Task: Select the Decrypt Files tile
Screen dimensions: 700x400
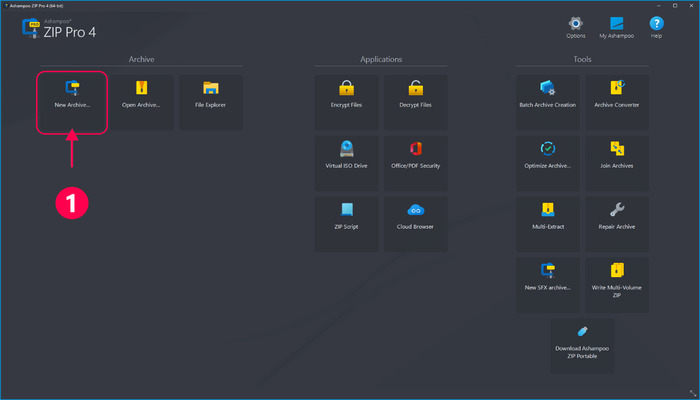Action: pos(416,102)
